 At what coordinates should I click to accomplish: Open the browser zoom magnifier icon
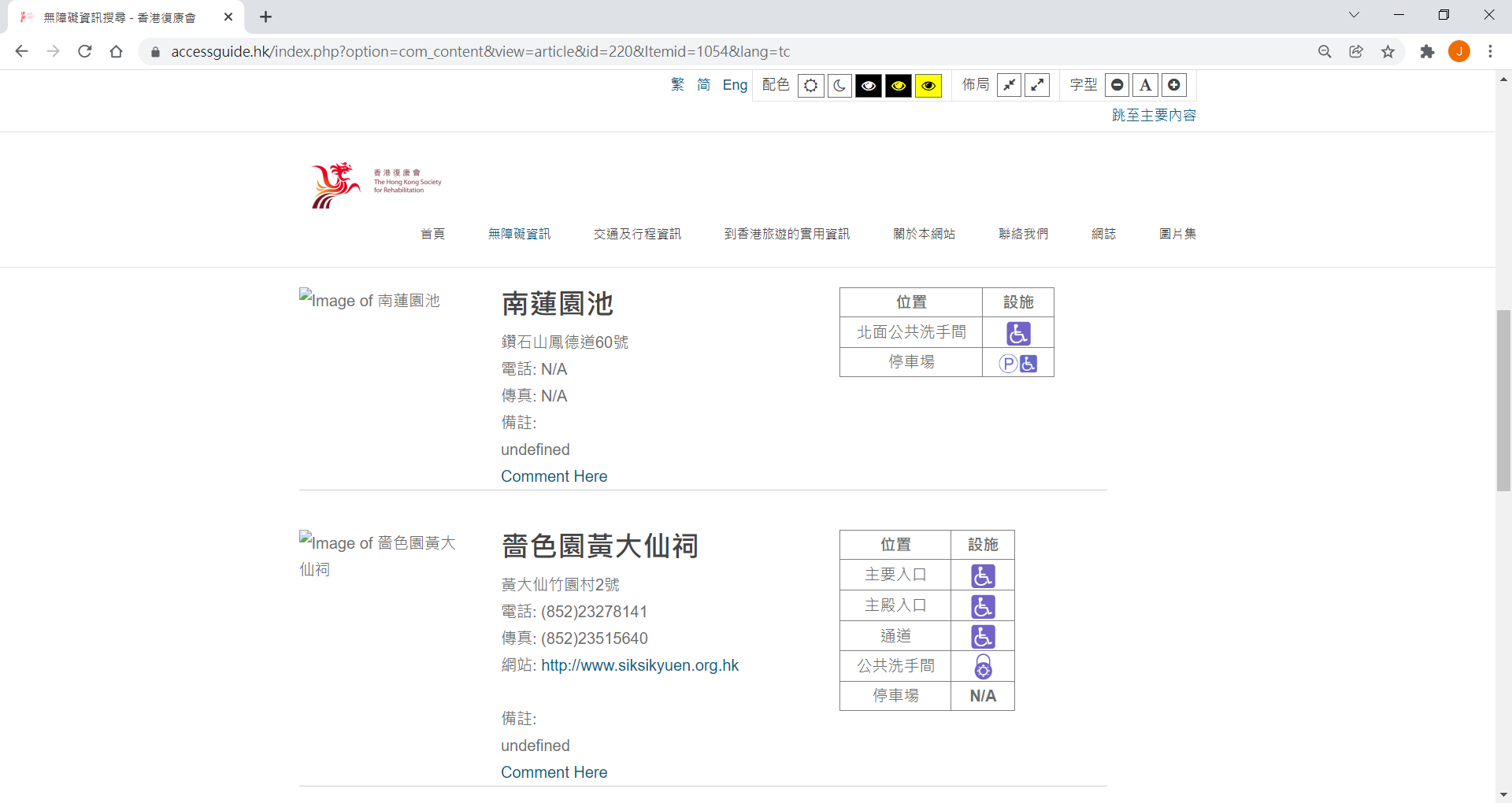point(1325,51)
